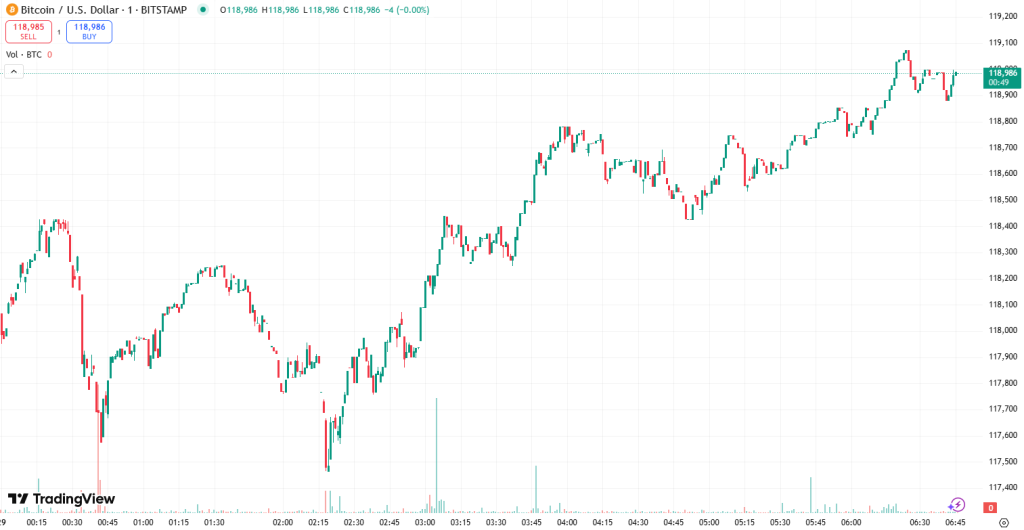Click the green market status dot
This screenshot has height=530, width=1024.
coord(203,9)
